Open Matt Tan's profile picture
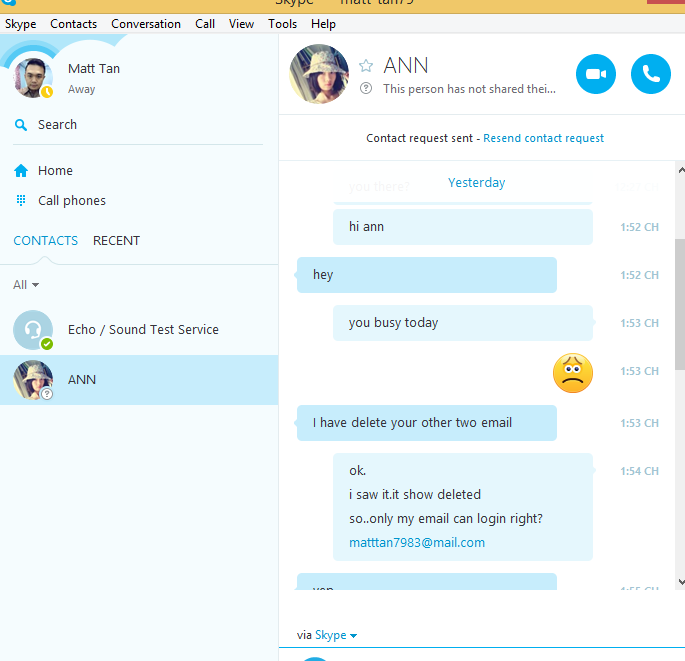This screenshot has height=661, width=685. [32, 77]
